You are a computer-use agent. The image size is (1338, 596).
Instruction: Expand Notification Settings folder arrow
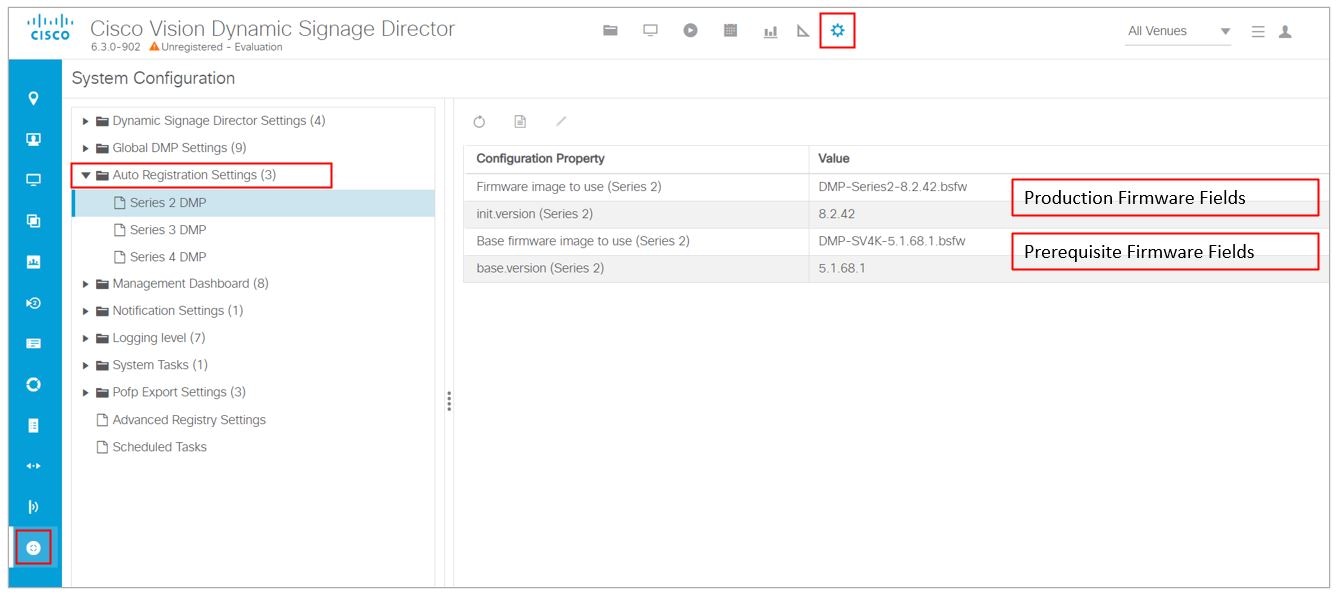(x=86, y=311)
